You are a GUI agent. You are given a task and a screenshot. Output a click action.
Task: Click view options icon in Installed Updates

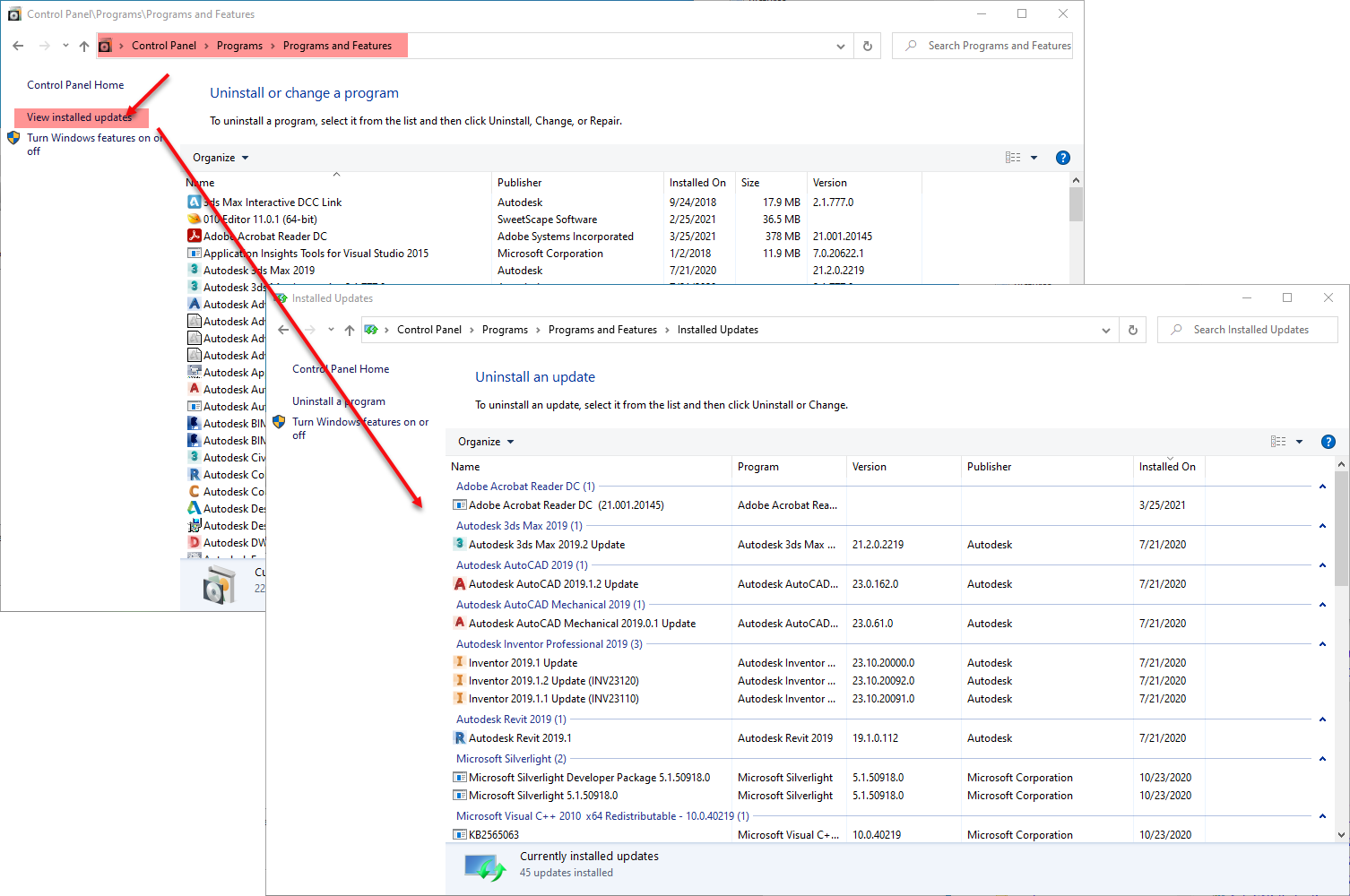coord(1278,442)
